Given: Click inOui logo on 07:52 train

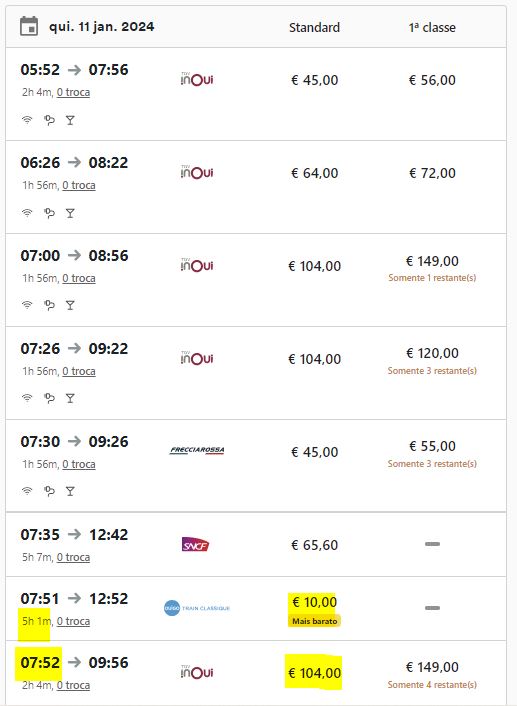Looking at the screenshot, I should 197,671.
